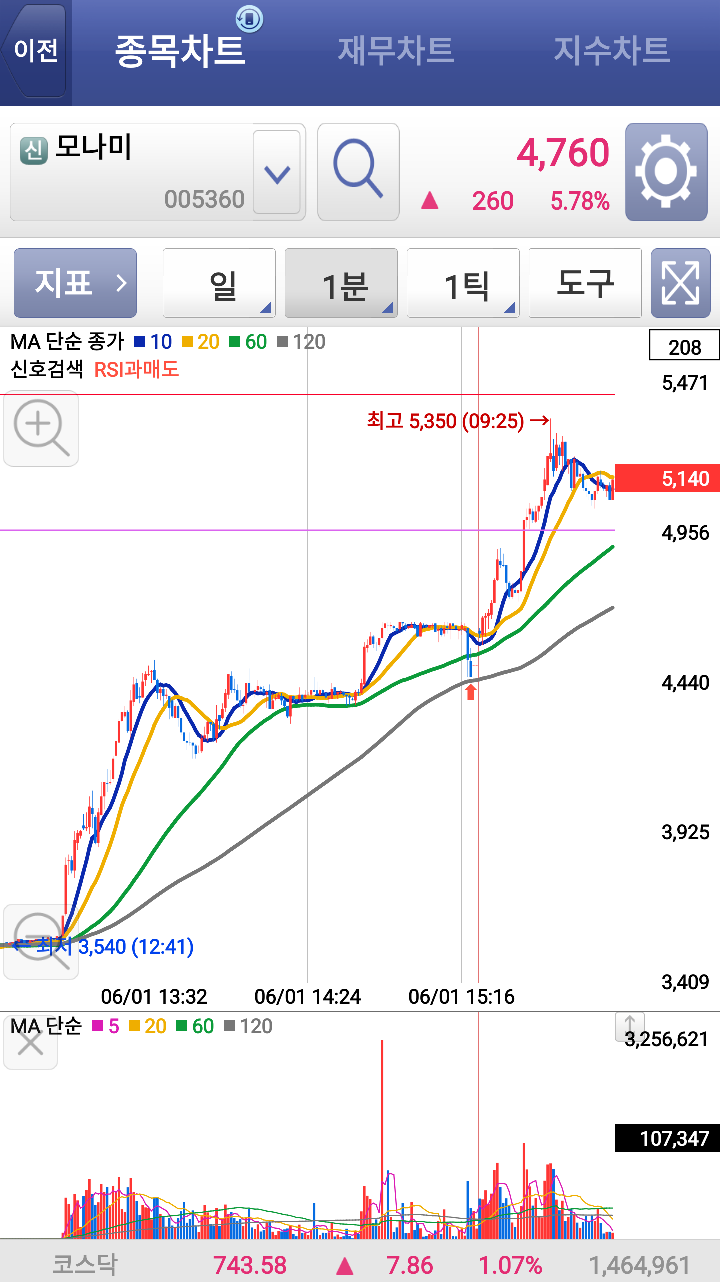This screenshot has width=720, height=1282.
Task: Open the 도구 tools menu
Action: click(585, 283)
